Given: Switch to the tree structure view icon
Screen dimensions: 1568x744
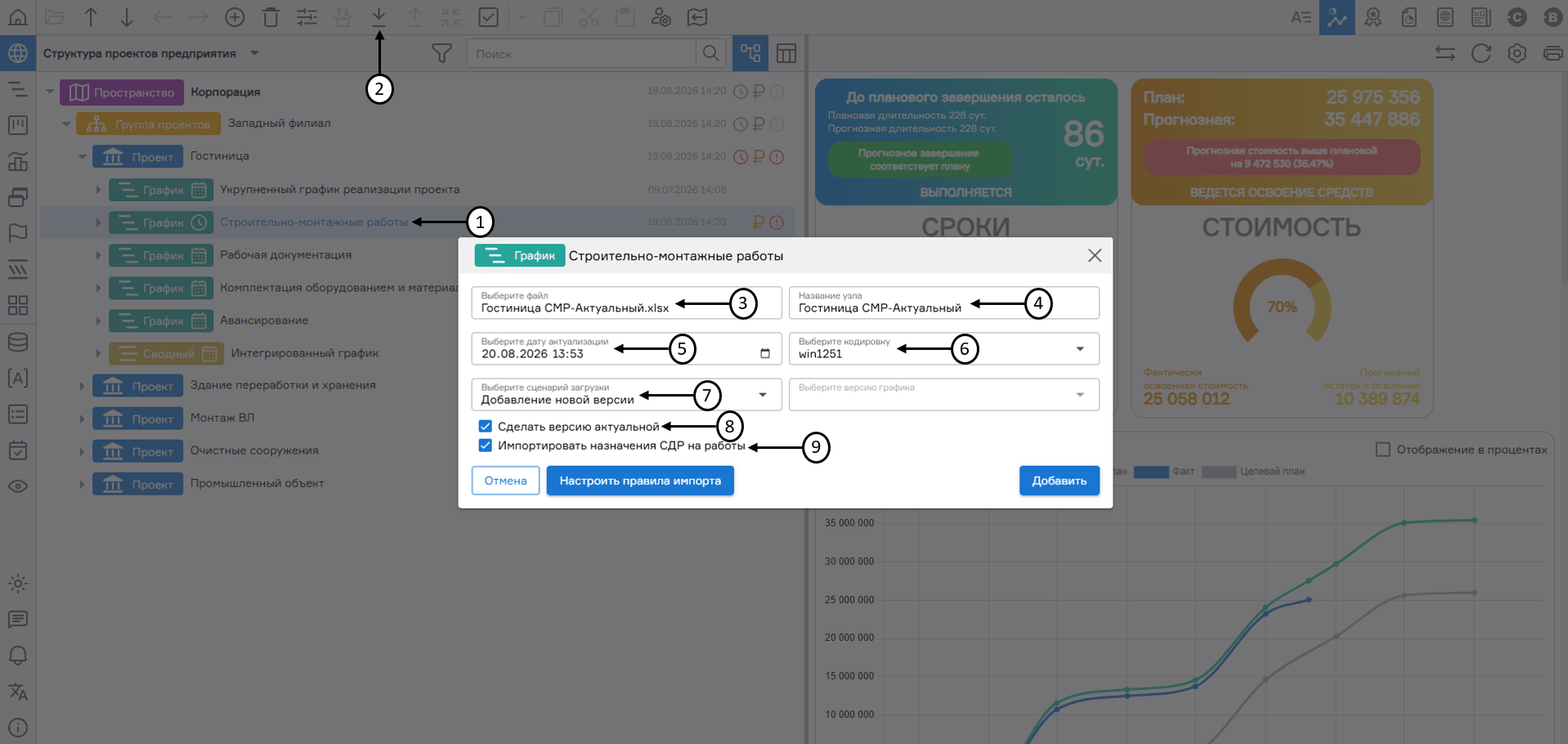Looking at the screenshot, I should coord(750,53).
